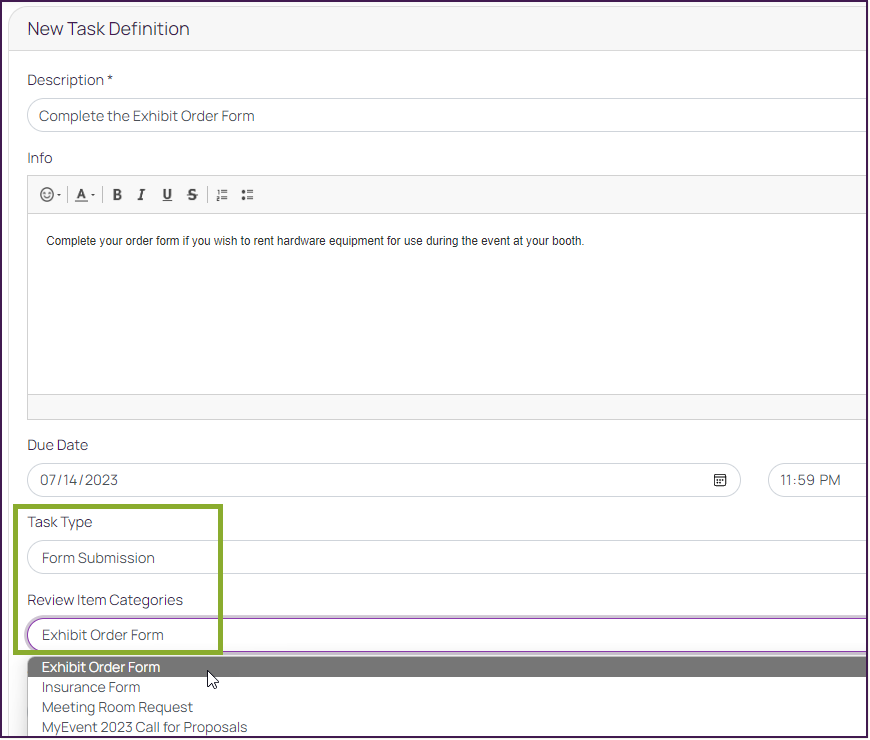Select Insurance Form from the list
The height and width of the screenshot is (740, 870).
click(447, 687)
